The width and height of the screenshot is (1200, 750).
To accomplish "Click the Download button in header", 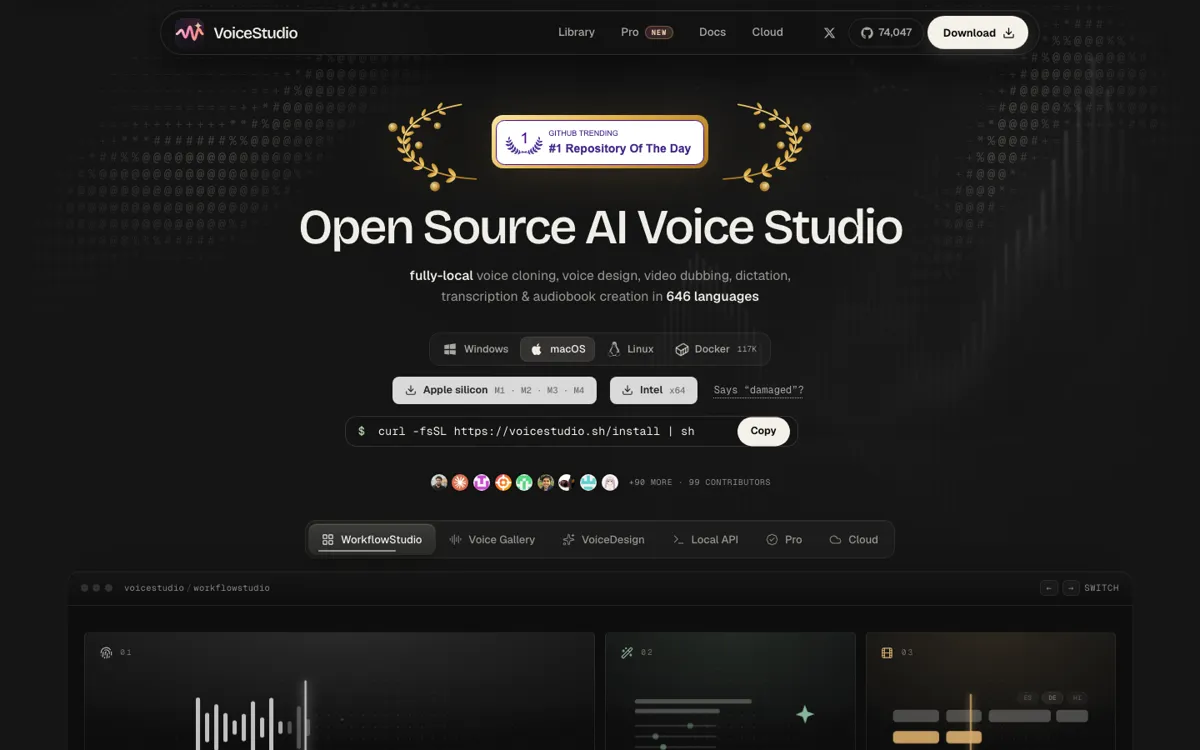I will (978, 33).
